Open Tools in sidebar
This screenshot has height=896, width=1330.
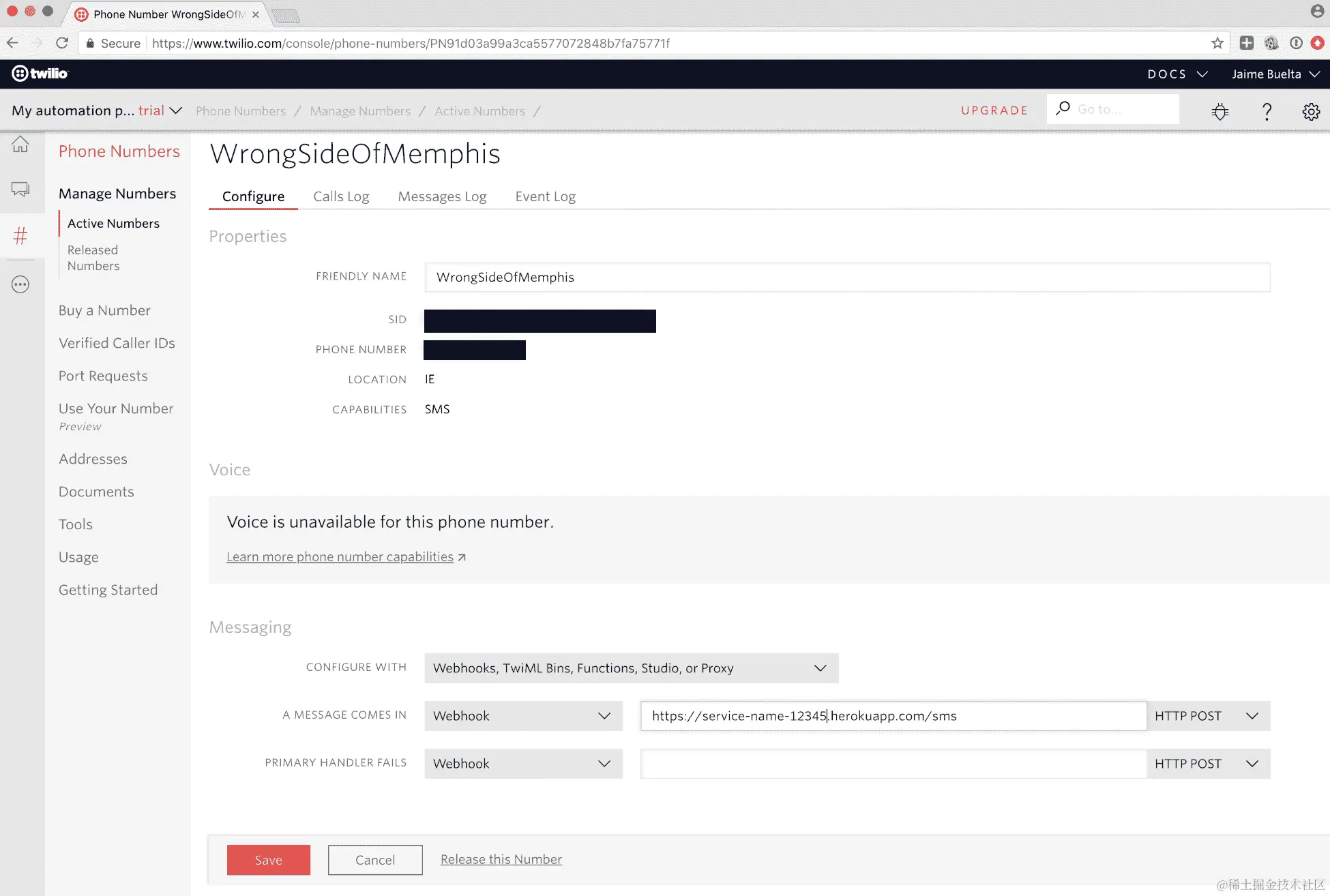76,524
